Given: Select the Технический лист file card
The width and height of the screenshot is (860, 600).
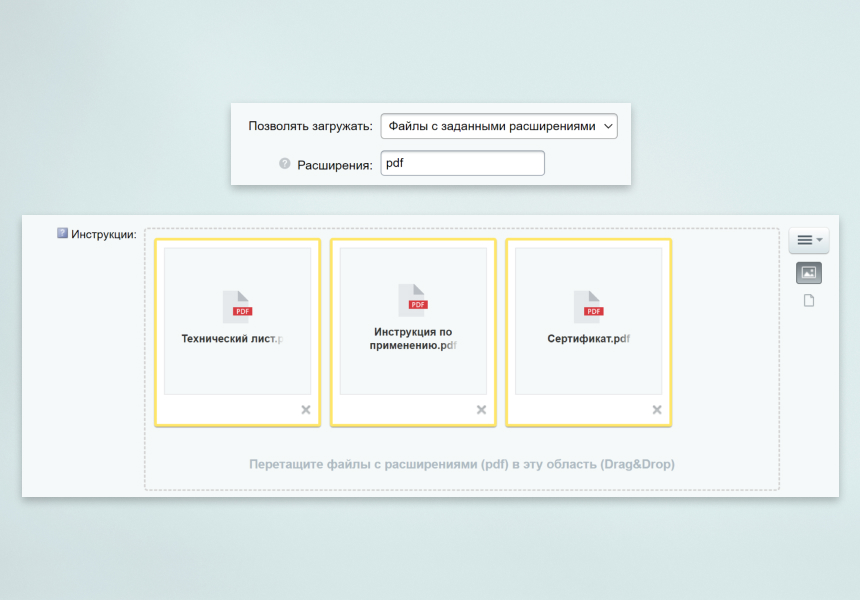Looking at the screenshot, I should click(237, 330).
